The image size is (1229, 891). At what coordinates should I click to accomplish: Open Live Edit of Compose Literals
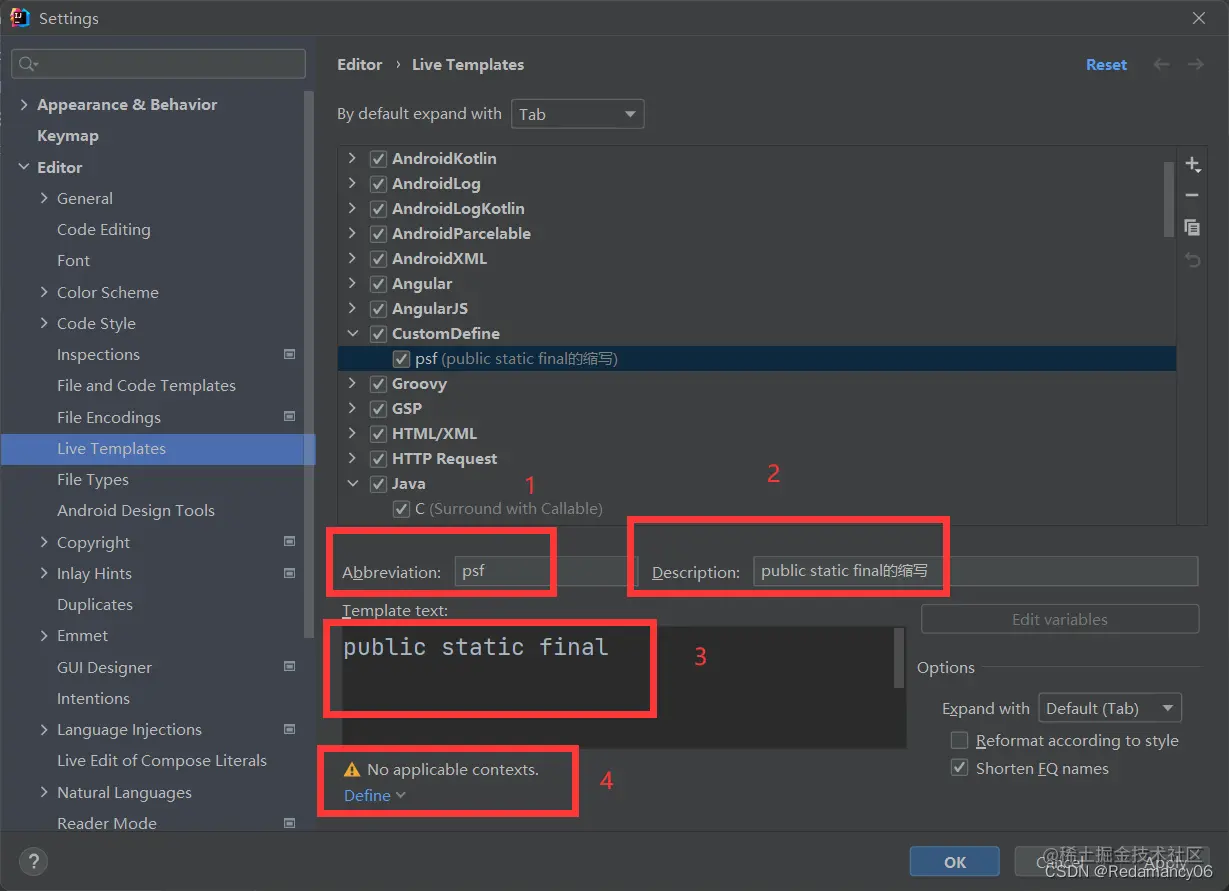coord(162,760)
